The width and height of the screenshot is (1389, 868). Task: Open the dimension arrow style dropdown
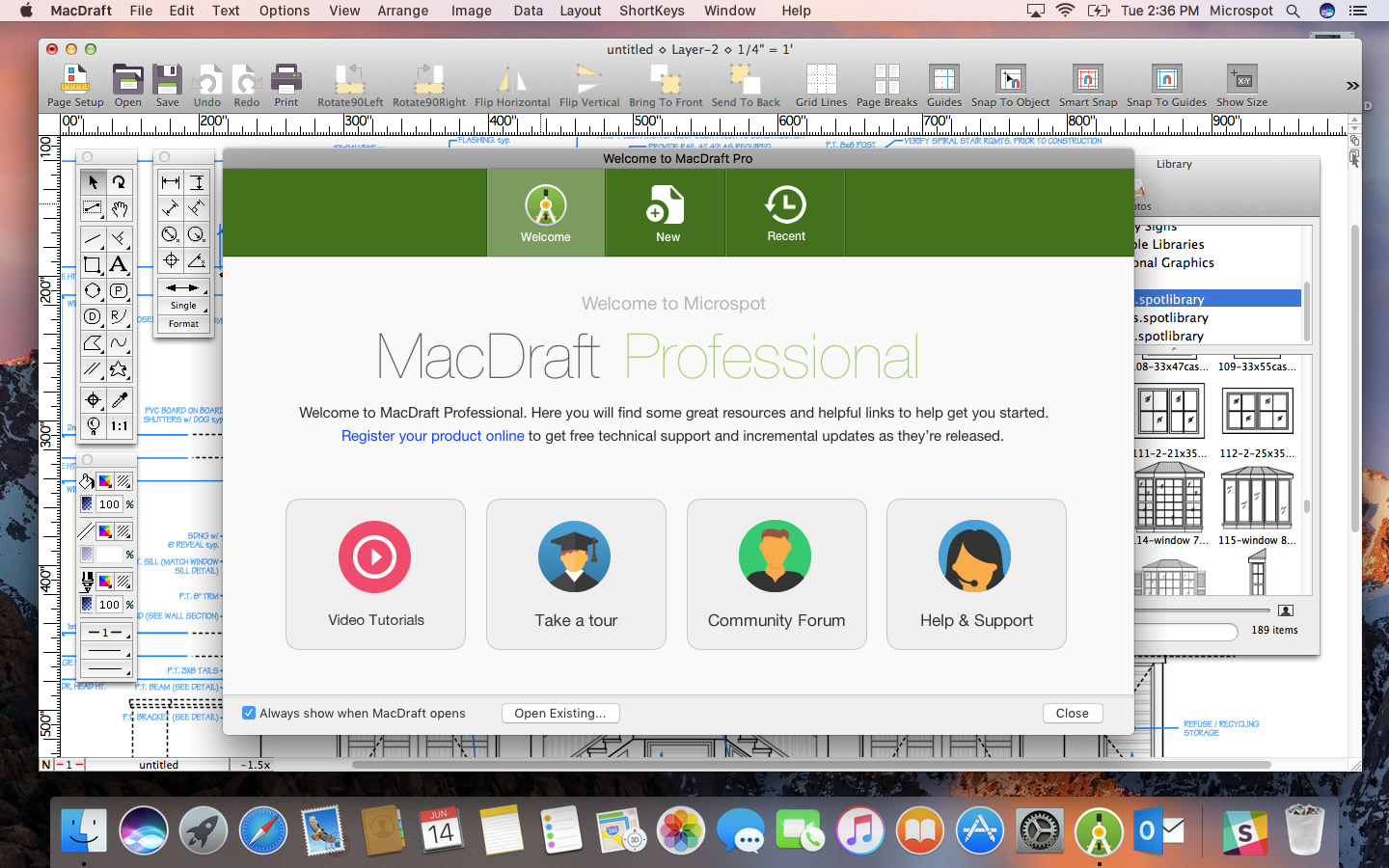pos(183,287)
